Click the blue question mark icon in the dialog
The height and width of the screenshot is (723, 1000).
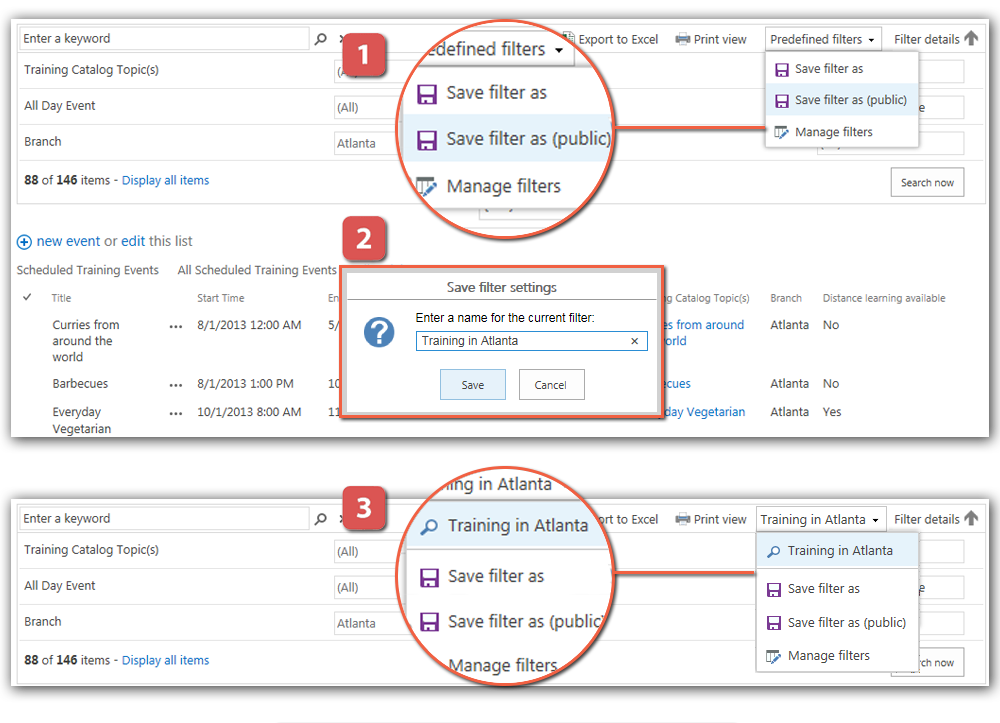tap(379, 333)
